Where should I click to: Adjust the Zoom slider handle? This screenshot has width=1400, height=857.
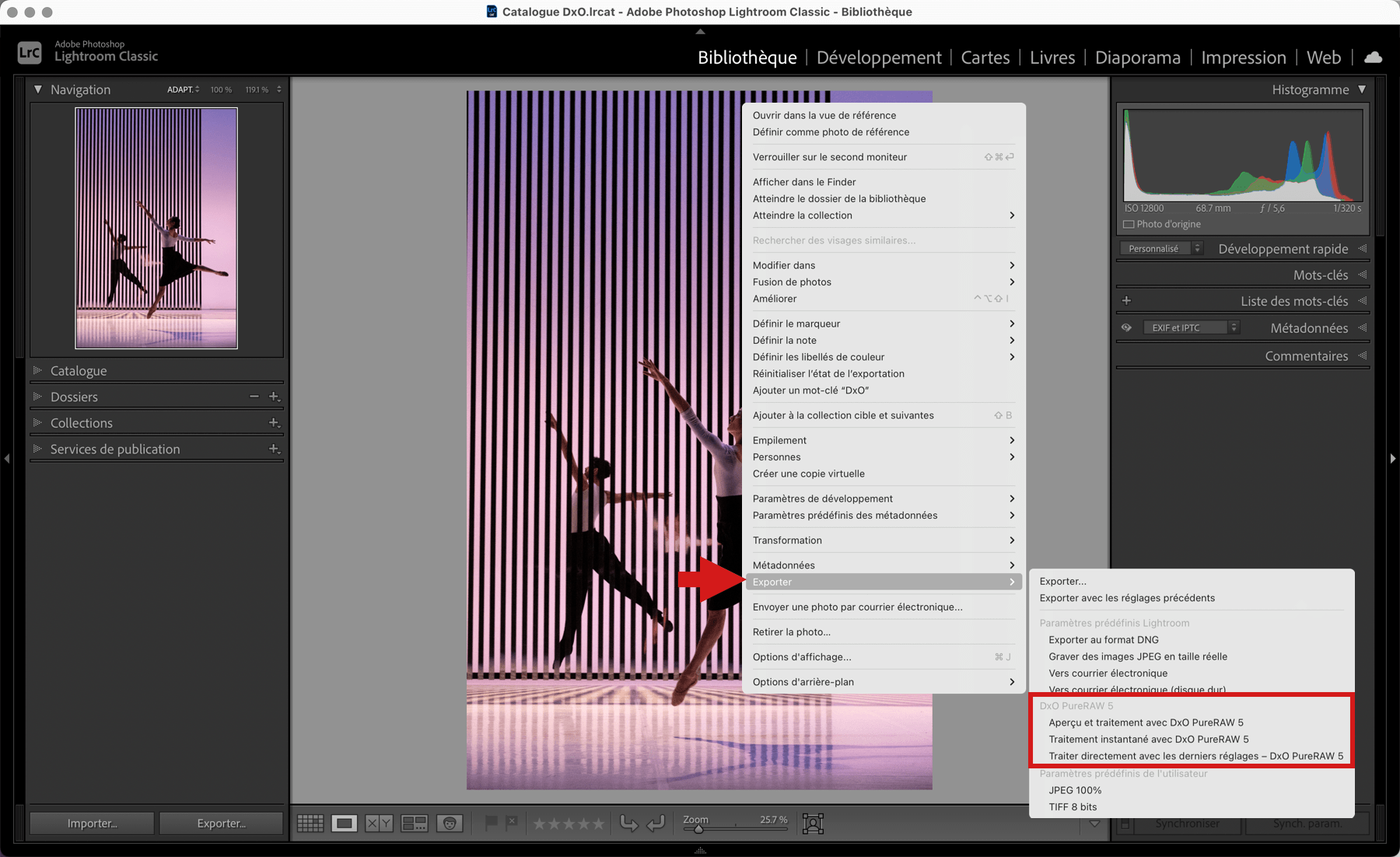[698, 829]
